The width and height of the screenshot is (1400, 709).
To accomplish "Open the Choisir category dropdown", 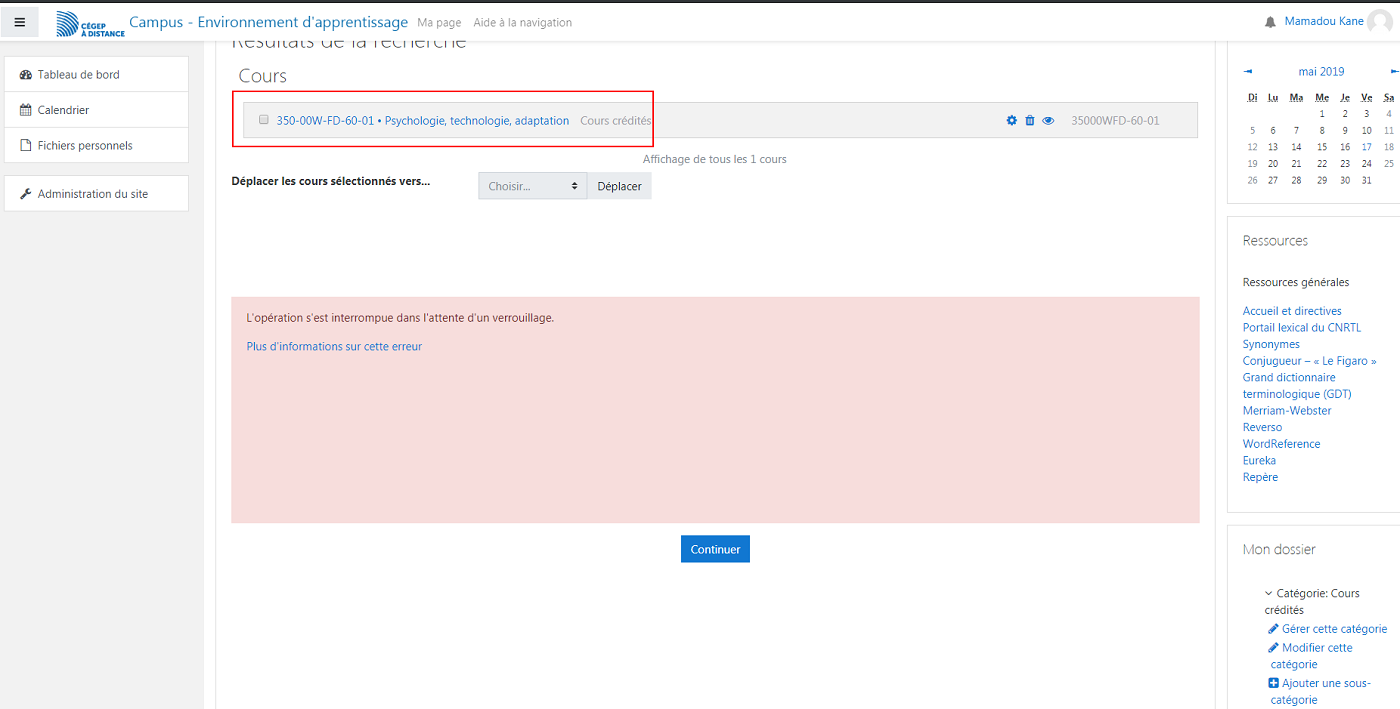I will (532, 186).
